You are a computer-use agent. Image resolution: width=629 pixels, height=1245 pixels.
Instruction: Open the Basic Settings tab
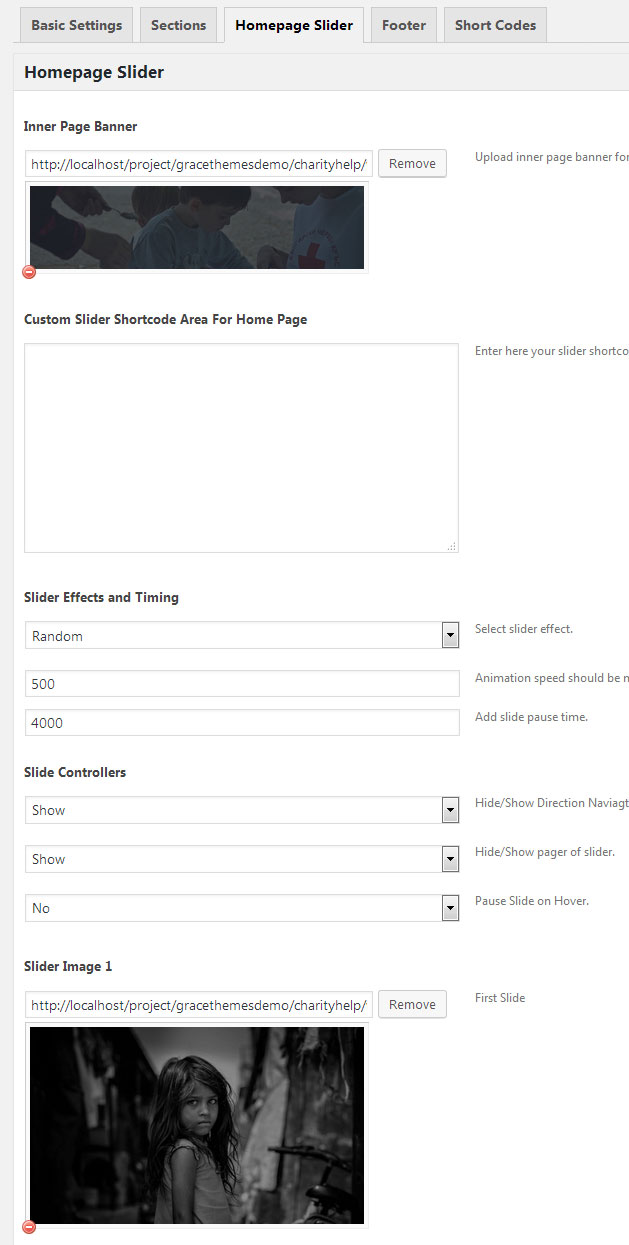(77, 25)
